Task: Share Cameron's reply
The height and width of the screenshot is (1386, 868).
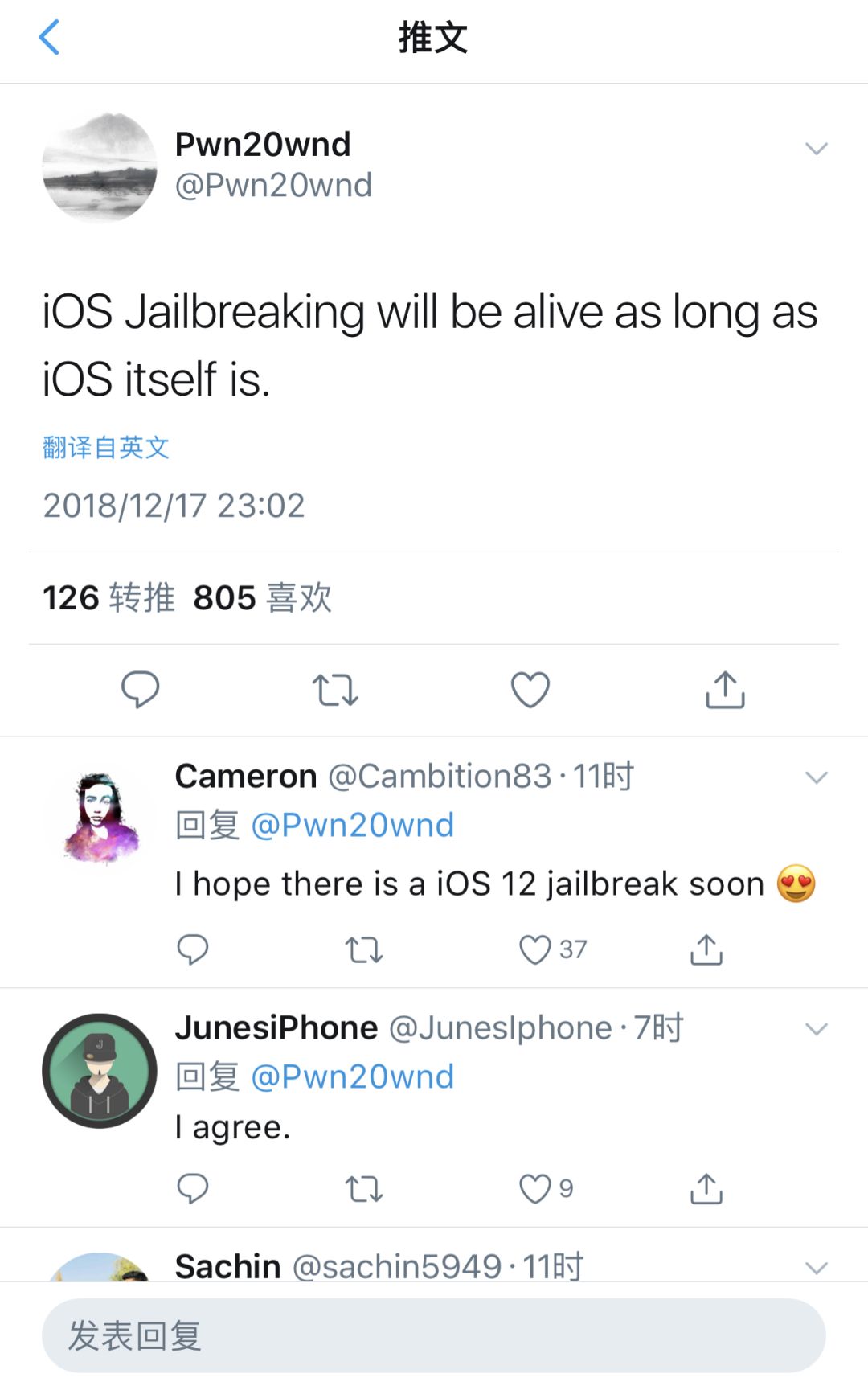Action: pyautogui.click(x=706, y=949)
